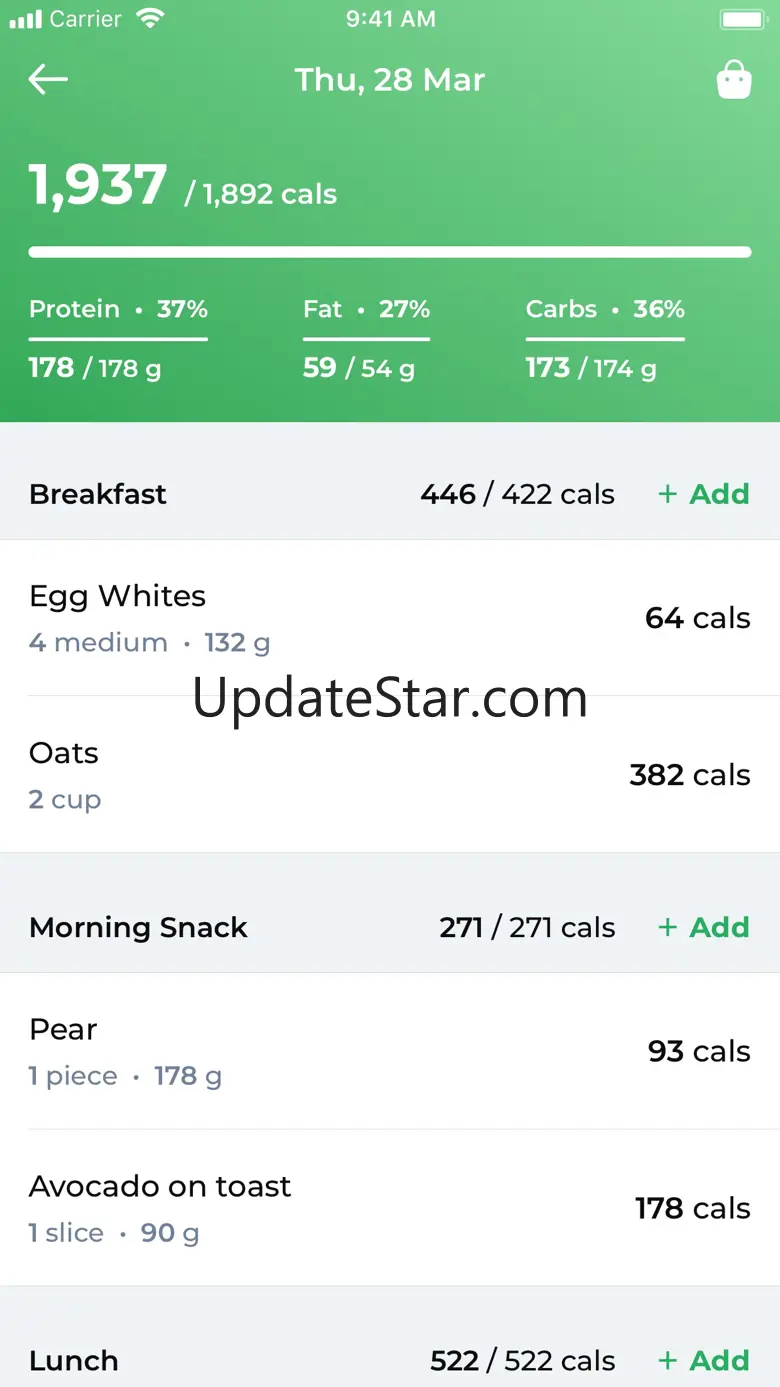The height and width of the screenshot is (1387, 780).
Task: Open the shopping bag icon
Action: pos(734,80)
